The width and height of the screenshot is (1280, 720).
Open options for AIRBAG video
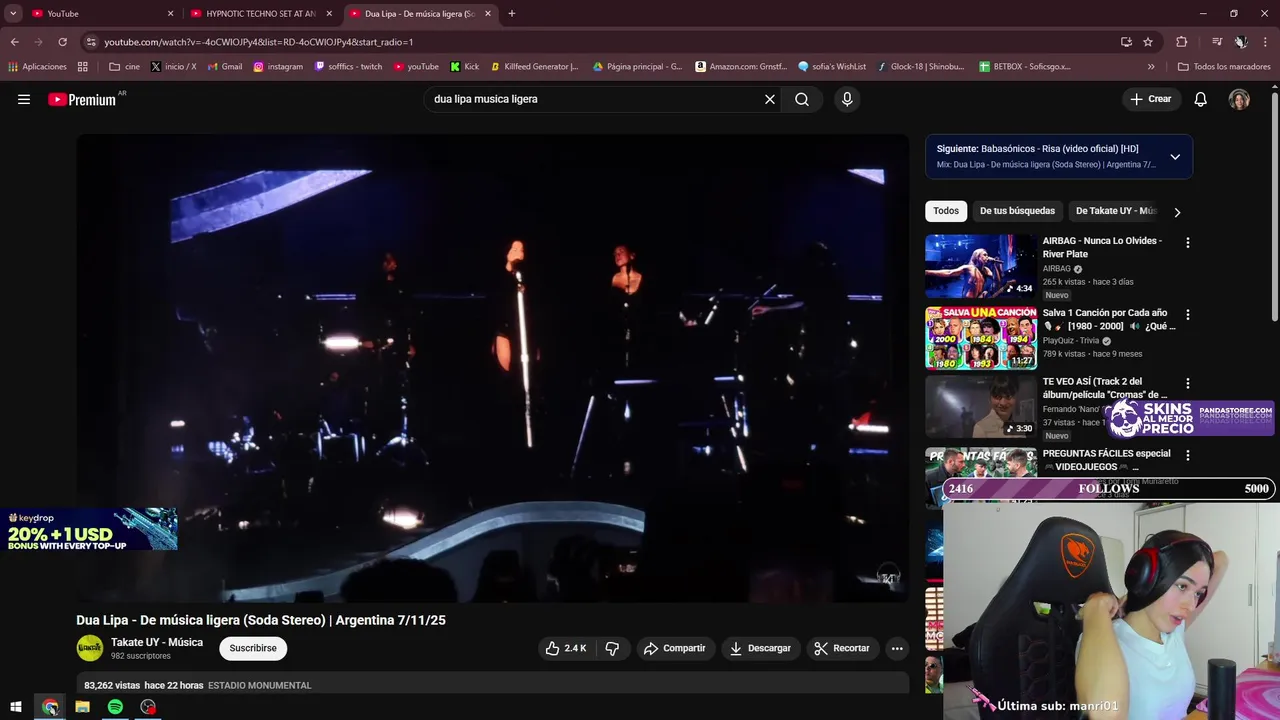1188,243
